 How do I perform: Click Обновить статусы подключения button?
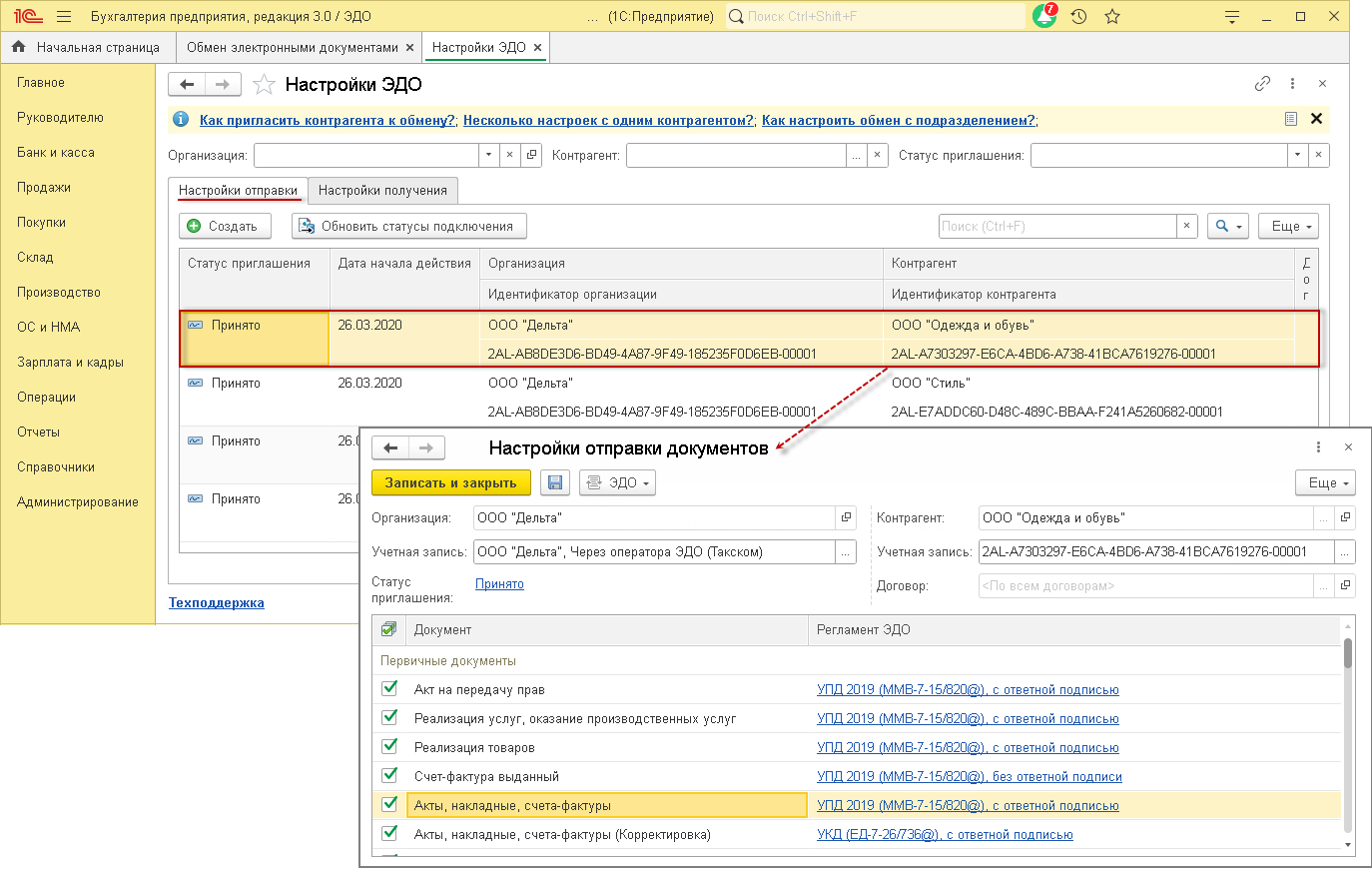tap(408, 226)
